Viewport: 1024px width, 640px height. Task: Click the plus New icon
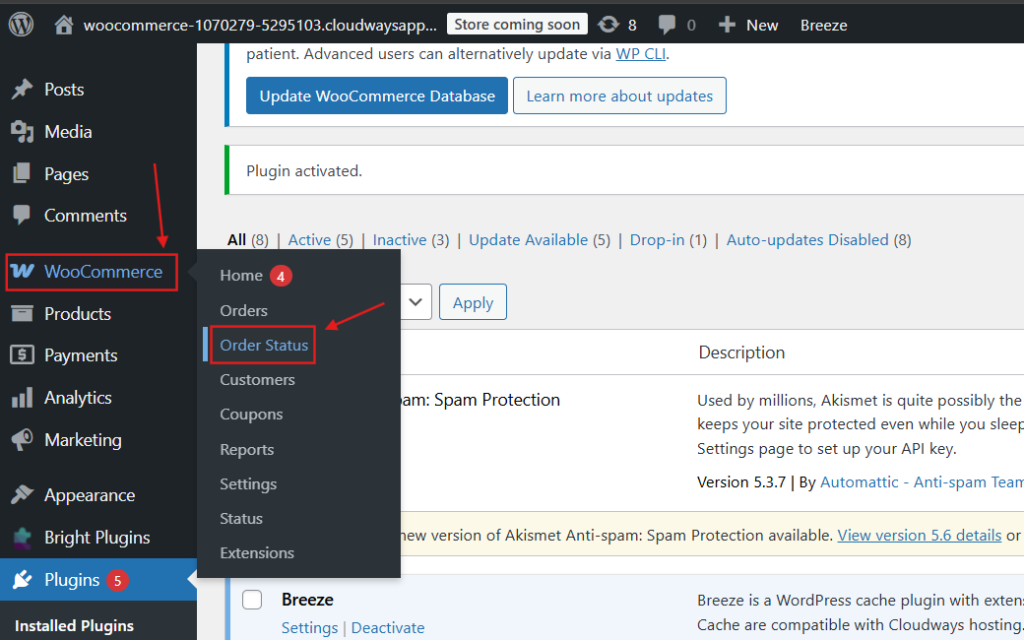pyautogui.click(x=726, y=25)
